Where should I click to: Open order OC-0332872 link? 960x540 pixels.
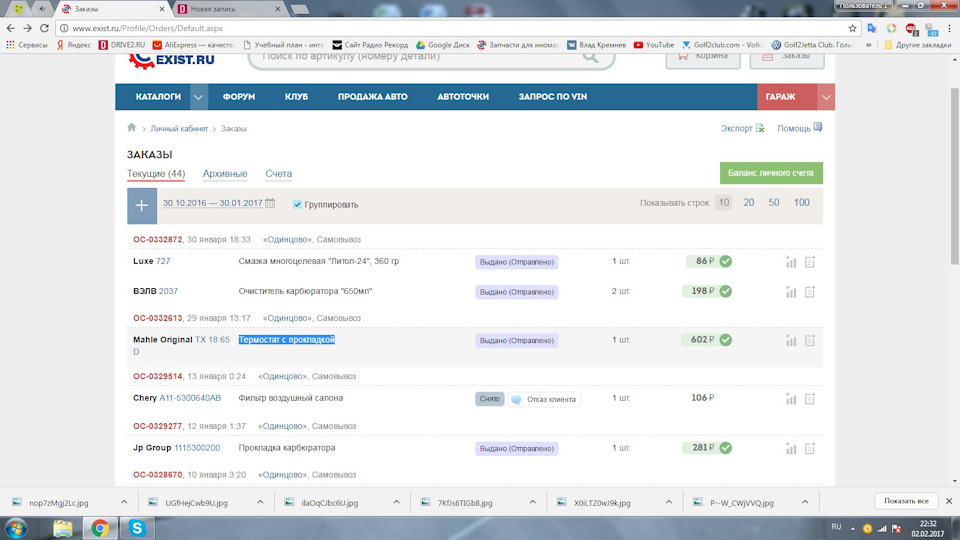click(x=157, y=239)
